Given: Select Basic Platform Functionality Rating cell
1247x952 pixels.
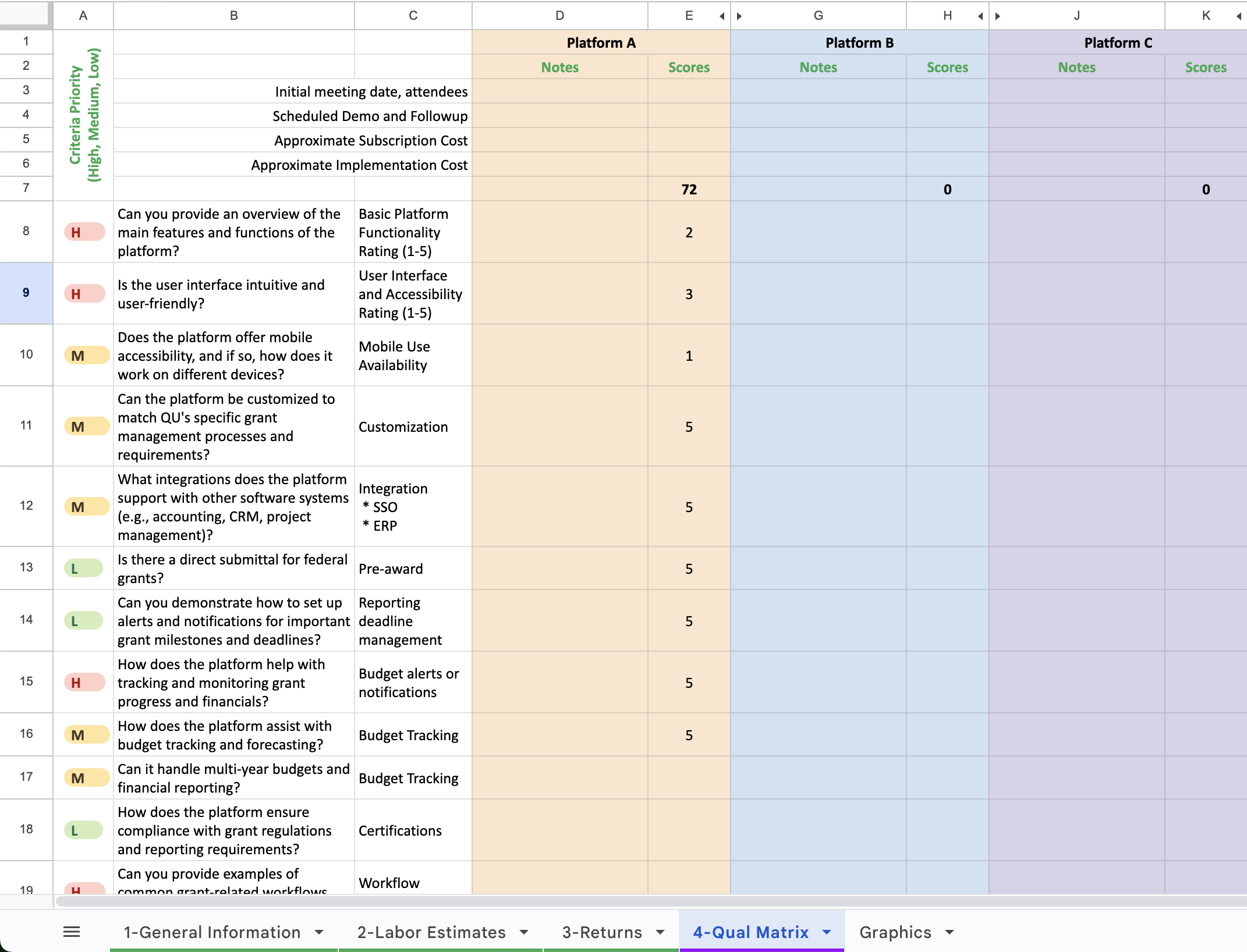Looking at the screenshot, I should pos(413,232).
